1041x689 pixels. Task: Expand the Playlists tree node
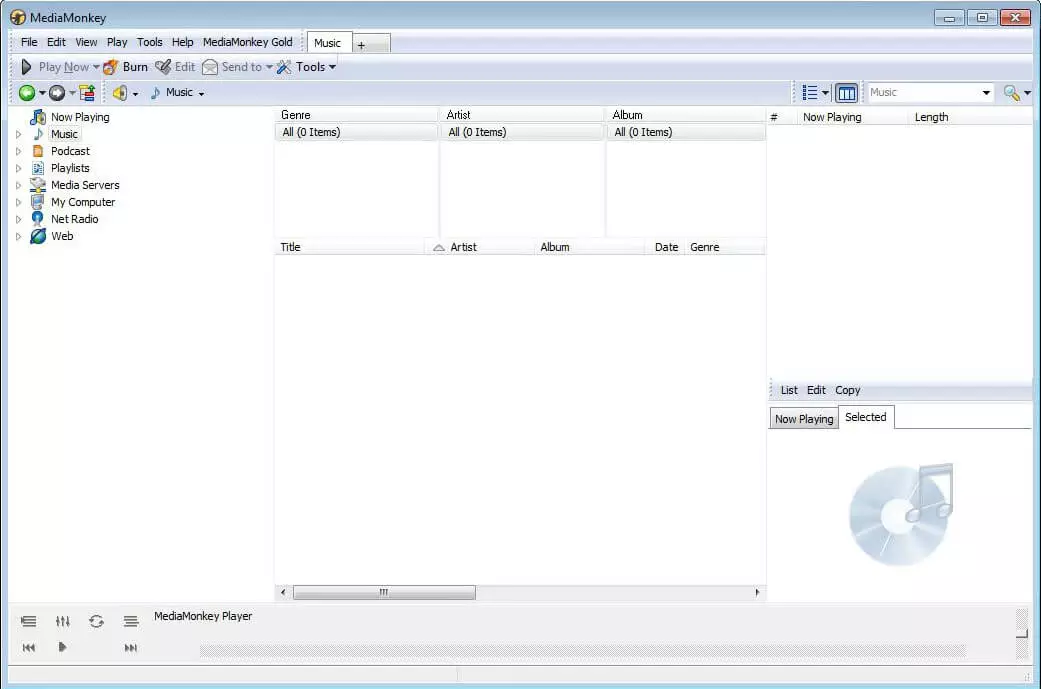18,169
